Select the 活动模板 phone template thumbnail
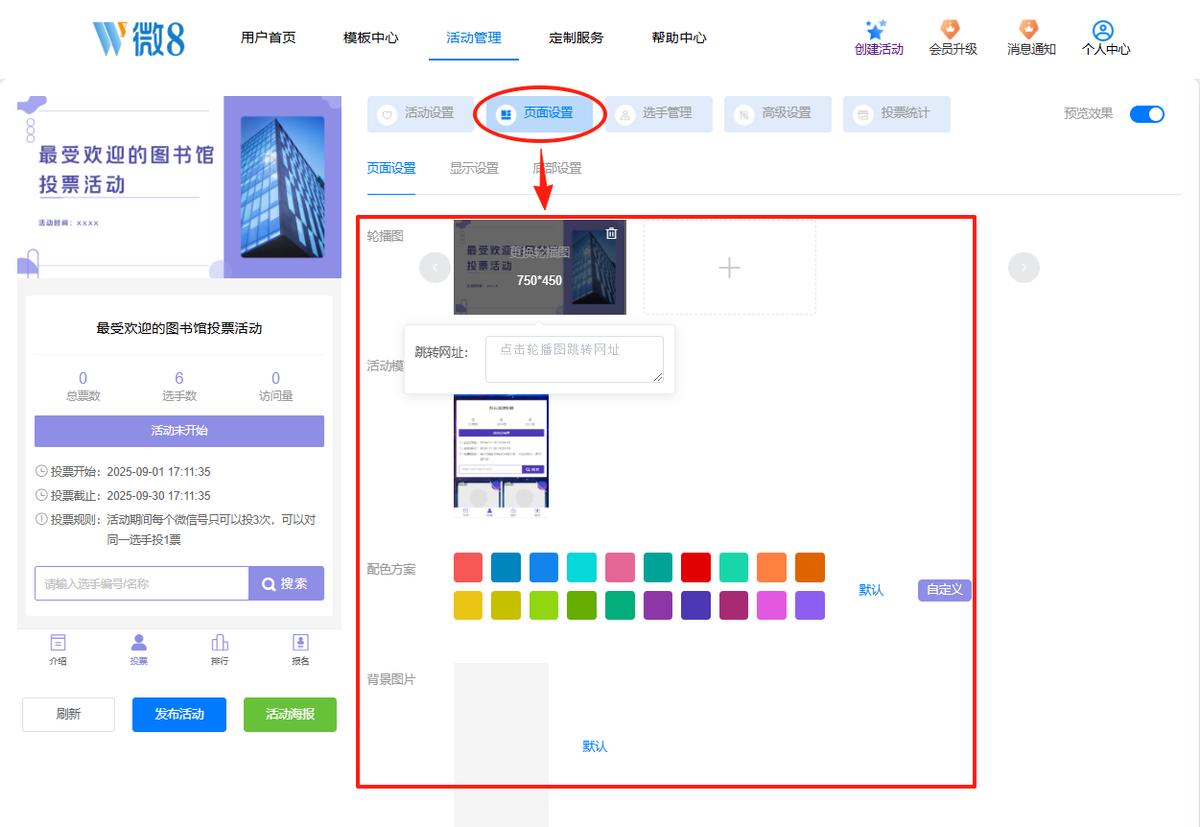Image resolution: width=1200 pixels, height=827 pixels. click(501, 455)
